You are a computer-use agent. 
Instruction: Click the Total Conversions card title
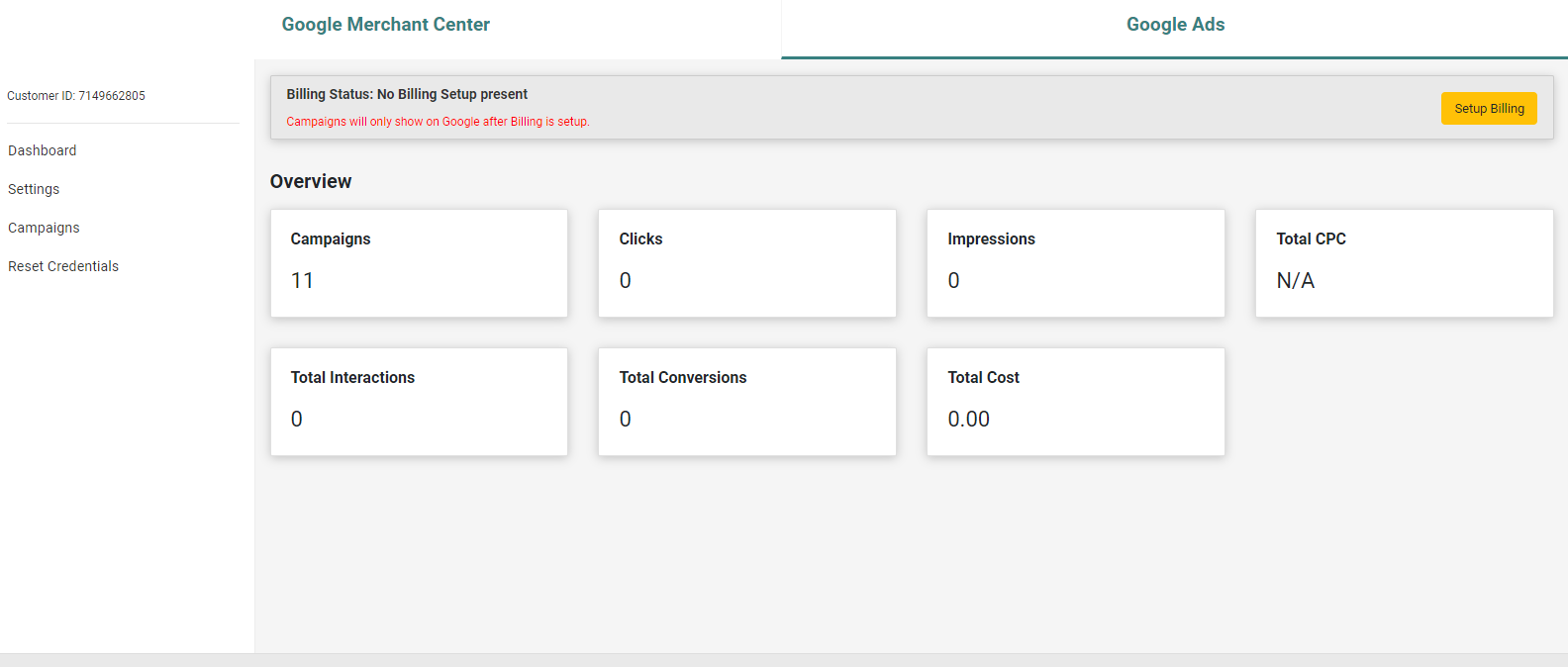[x=683, y=377]
